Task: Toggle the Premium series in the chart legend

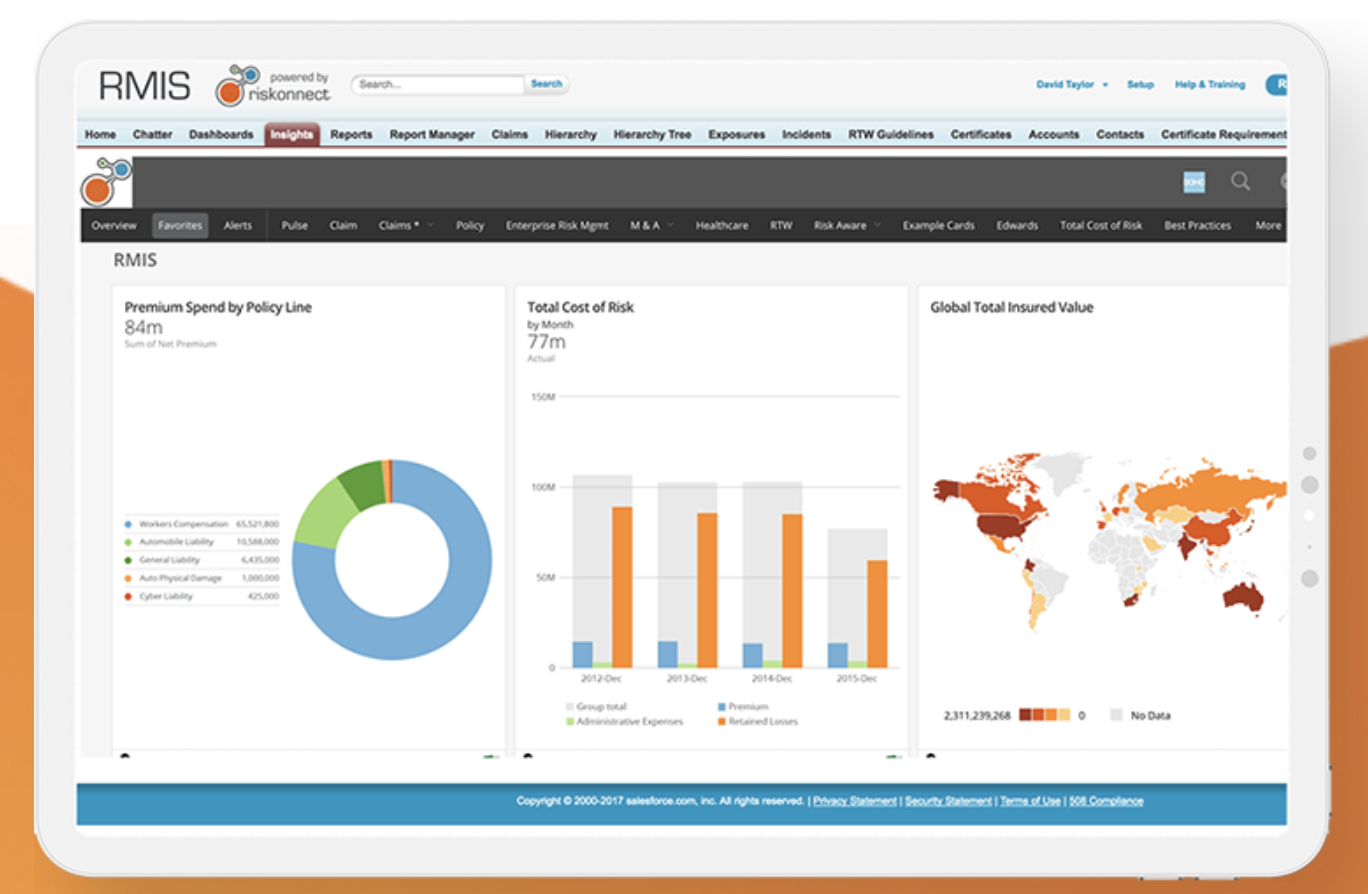Action: tap(741, 707)
